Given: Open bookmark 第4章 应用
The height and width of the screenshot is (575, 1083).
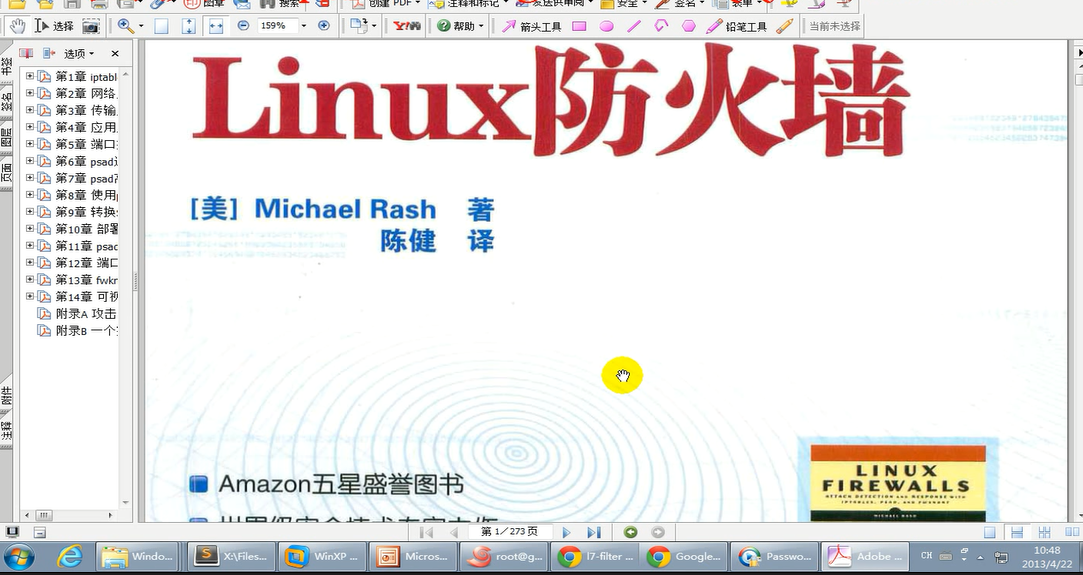Looking at the screenshot, I should pos(86,127).
